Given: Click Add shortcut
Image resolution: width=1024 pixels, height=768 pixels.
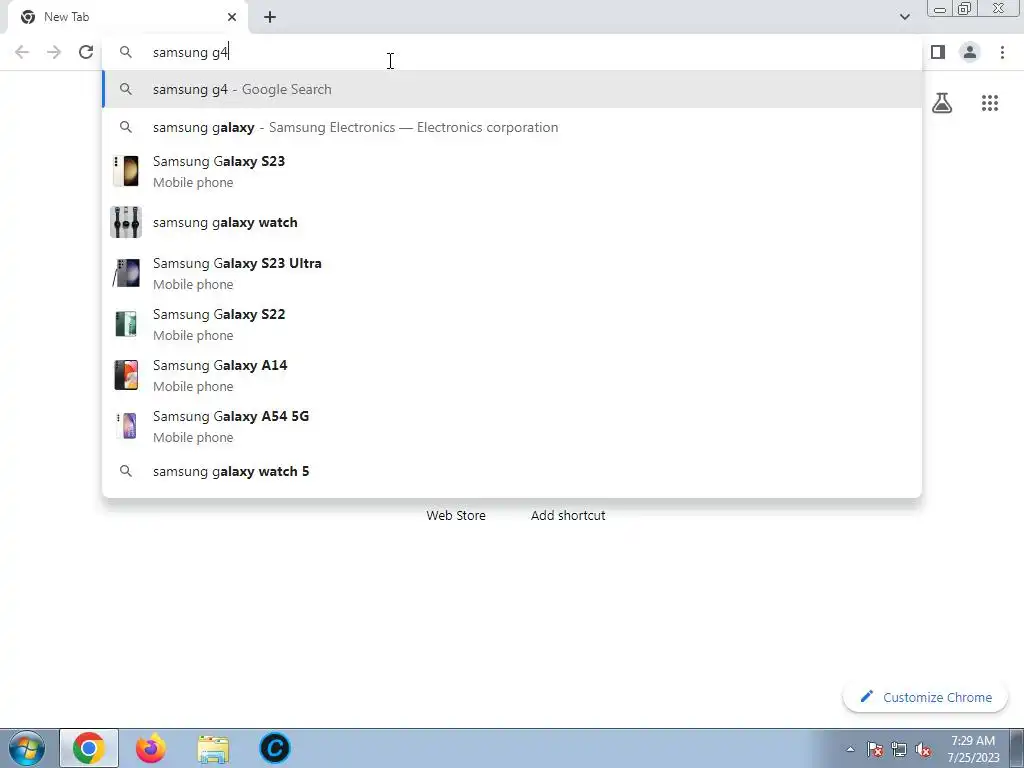Looking at the screenshot, I should click(x=568, y=515).
